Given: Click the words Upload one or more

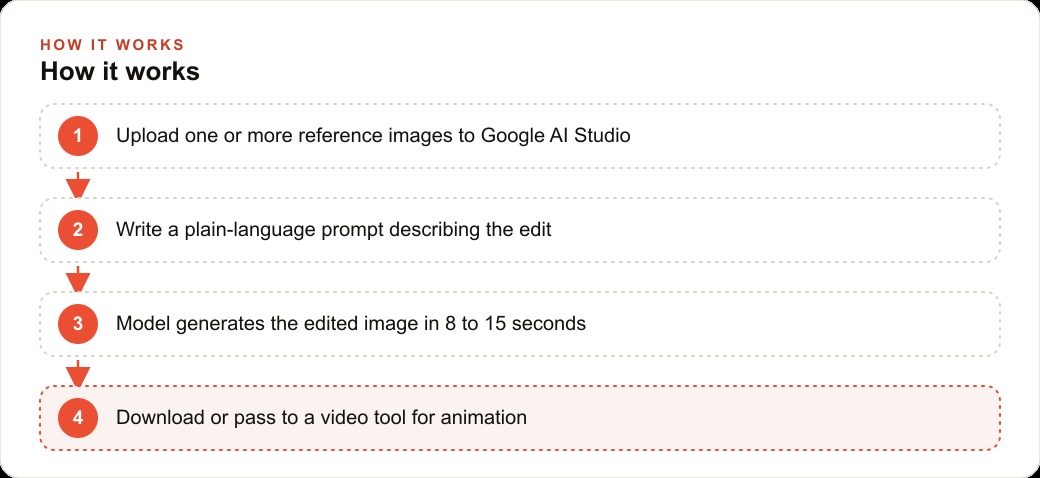Looking at the screenshot, I should 205,136.
